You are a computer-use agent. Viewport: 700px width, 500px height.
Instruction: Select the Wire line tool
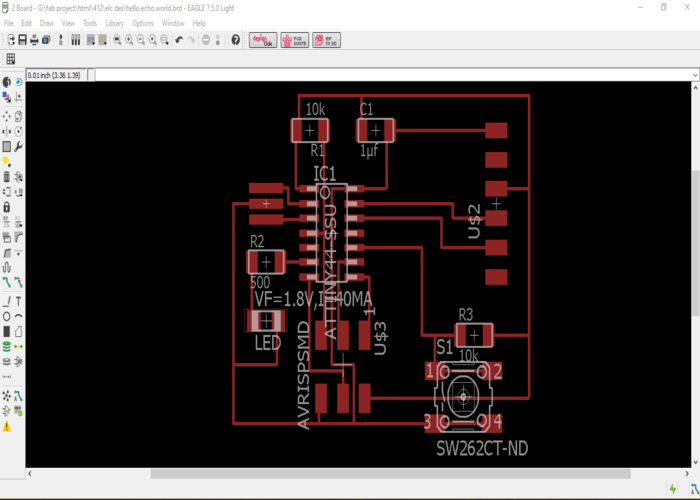click(7, 302)
